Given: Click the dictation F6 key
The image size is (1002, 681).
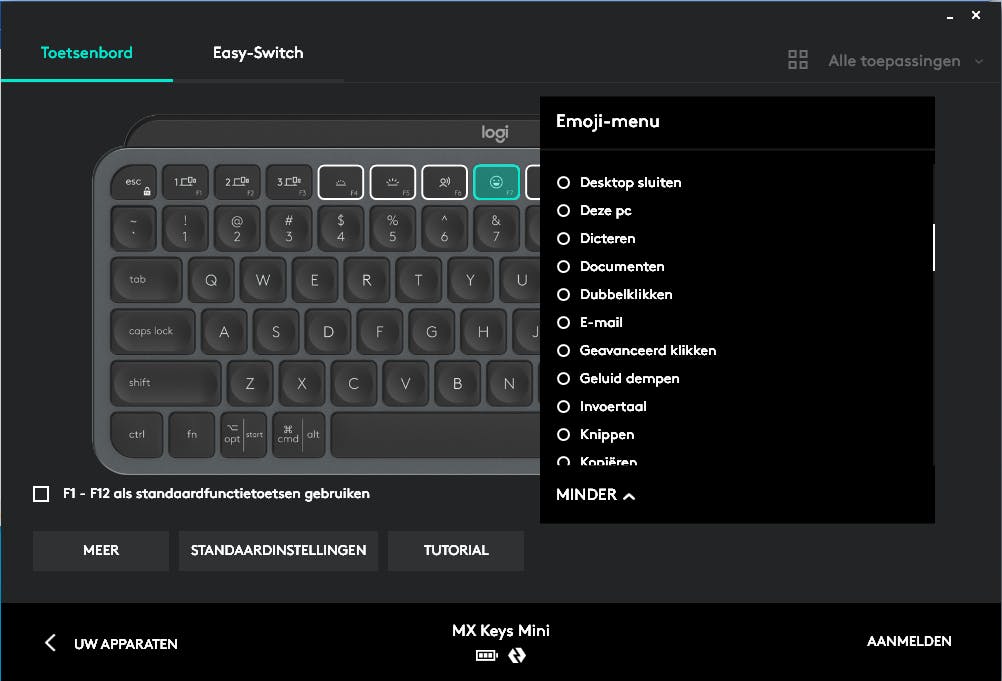Looking at the screenshot, I should tap(444, 182).
